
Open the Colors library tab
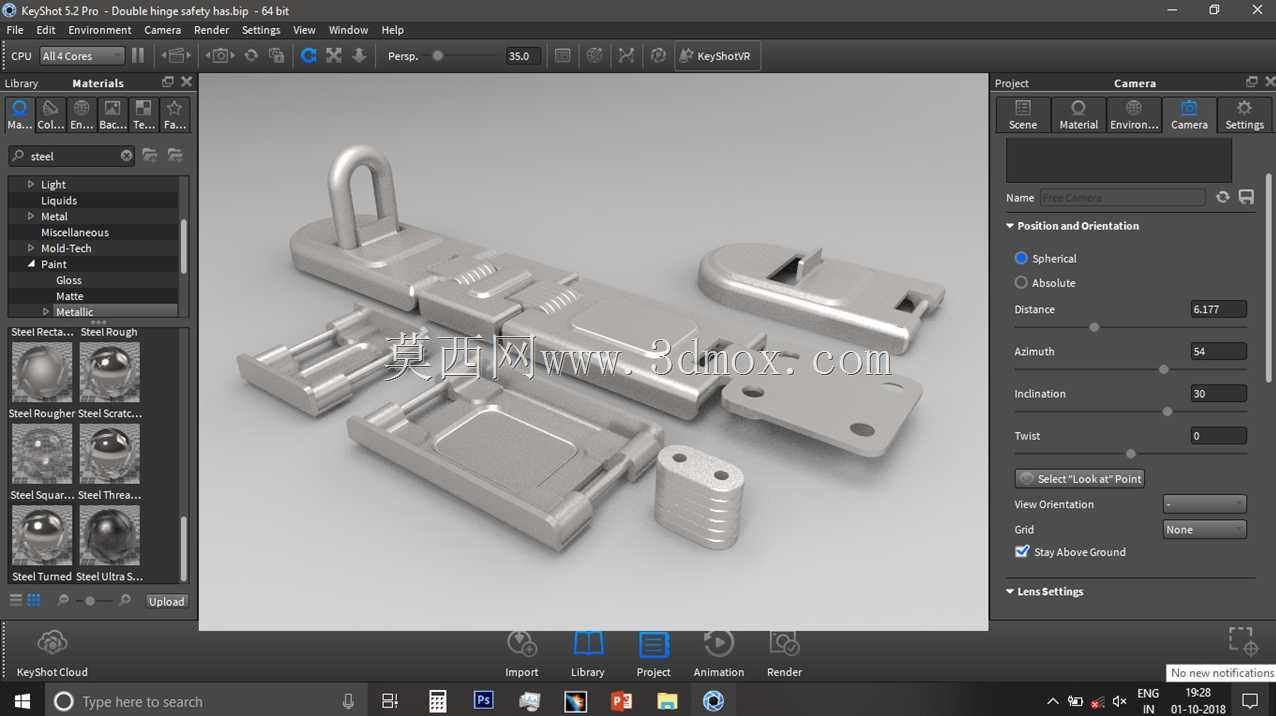coord(50,114)
